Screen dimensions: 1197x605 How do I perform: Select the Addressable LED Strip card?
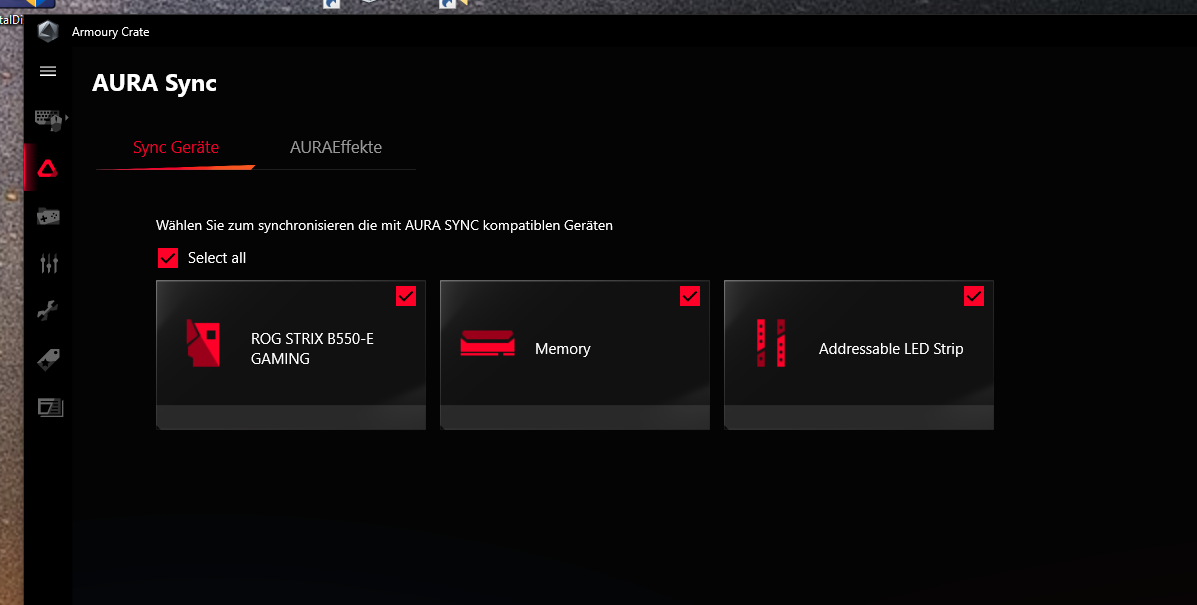click(x=859, y=355)
